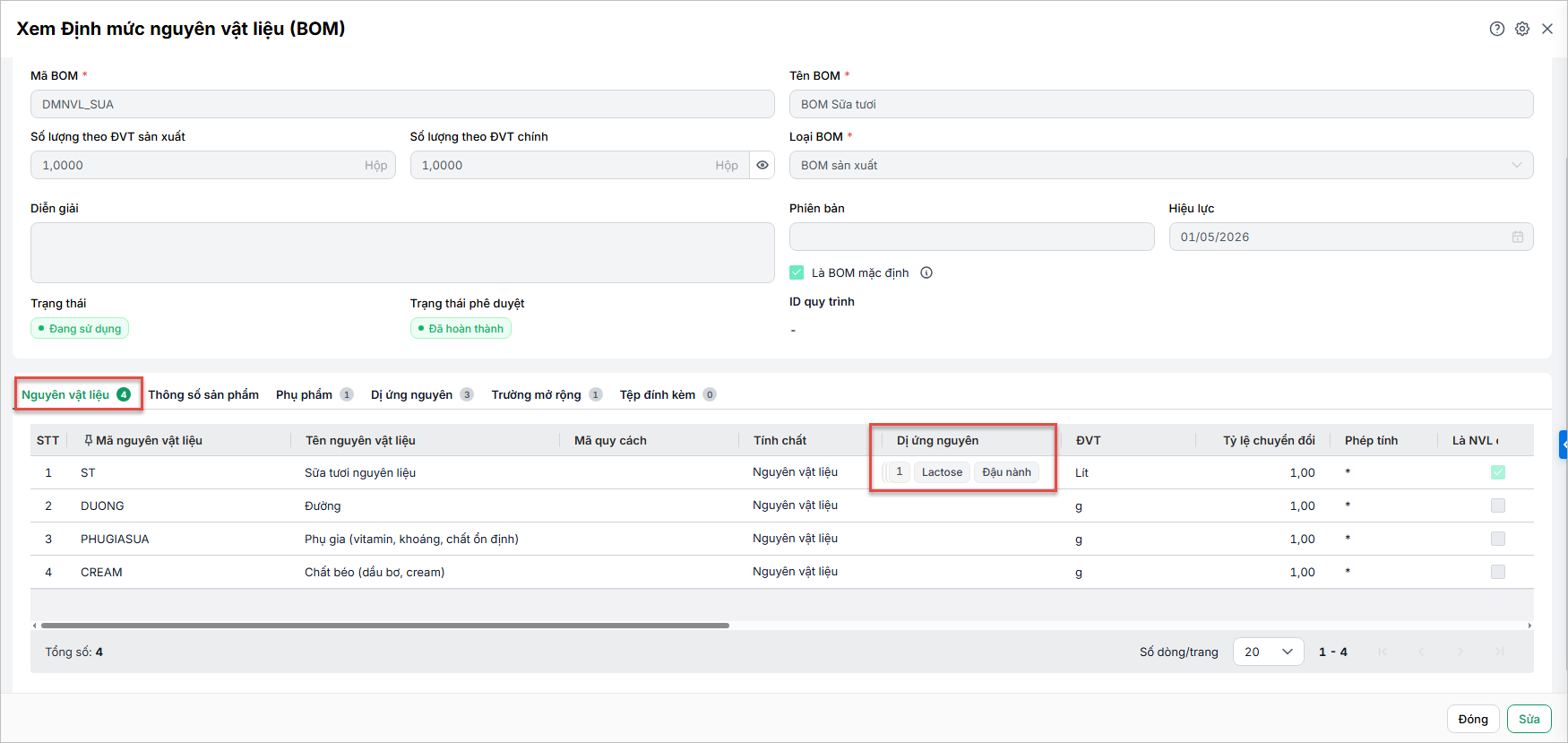Screen dimensions: 1568x743
Task: Click the Đang sử dụng status badge
Action: pyautogui.click(x=80, y=328)
